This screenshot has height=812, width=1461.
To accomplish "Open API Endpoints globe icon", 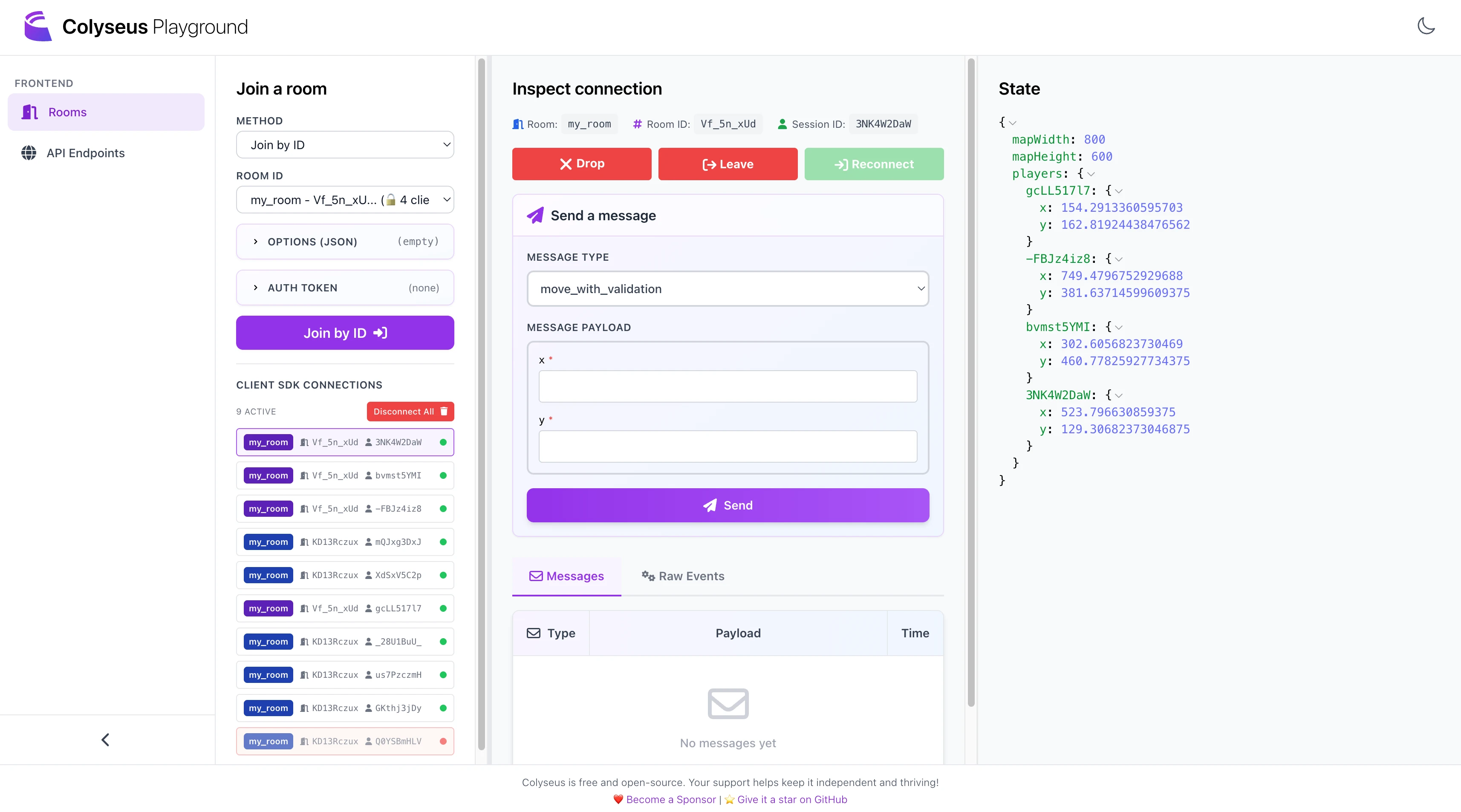I will (x=29, y=153).
